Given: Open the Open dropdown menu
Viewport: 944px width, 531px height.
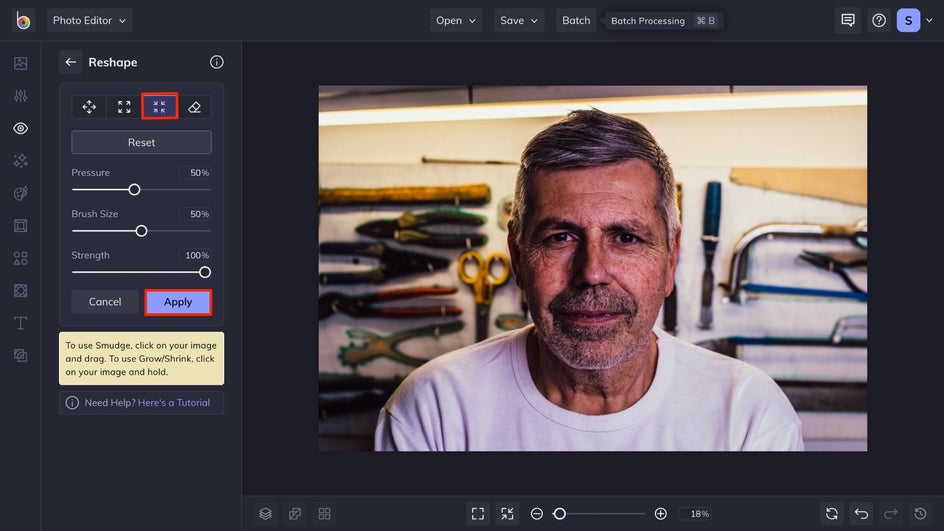Looking at the screenshot, I should pos(456,20).
